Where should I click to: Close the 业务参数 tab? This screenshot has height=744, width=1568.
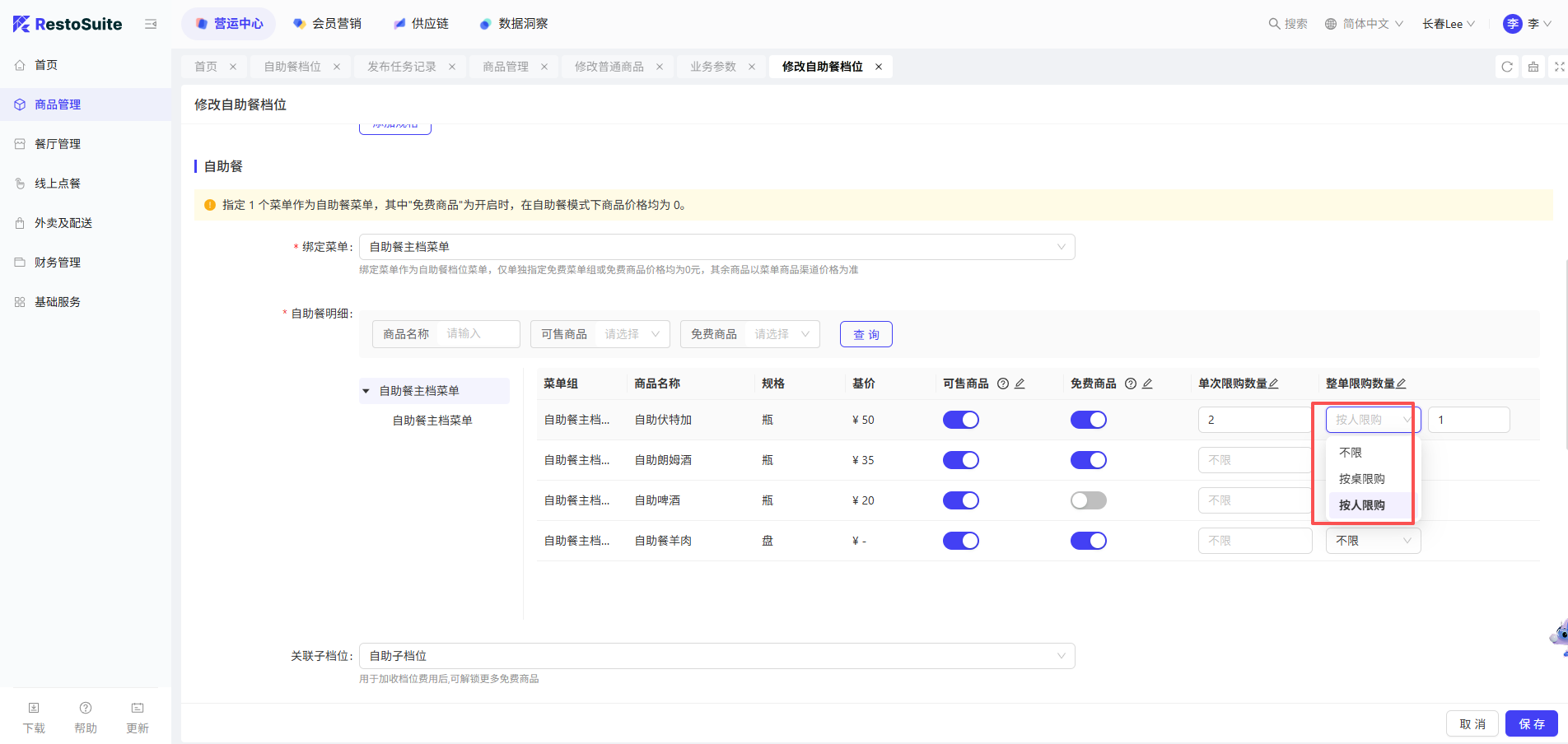[x=752, y=67]
